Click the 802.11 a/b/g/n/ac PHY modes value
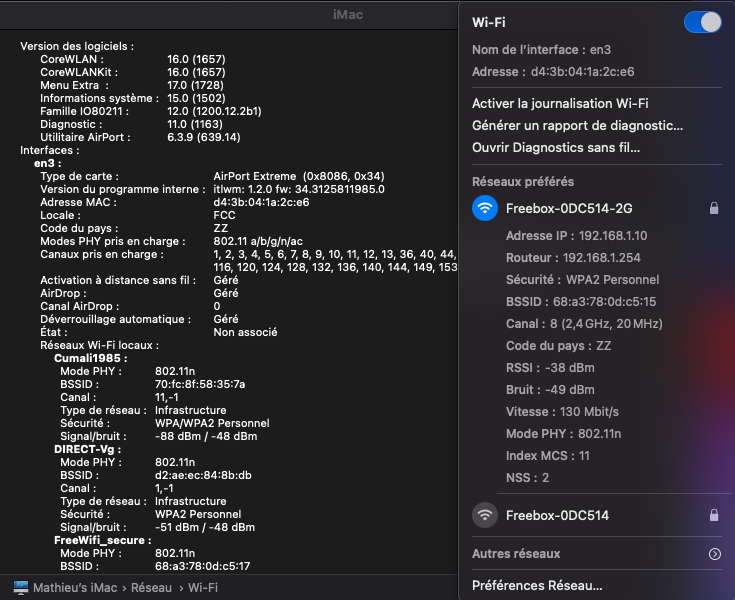 click(258, 241)
